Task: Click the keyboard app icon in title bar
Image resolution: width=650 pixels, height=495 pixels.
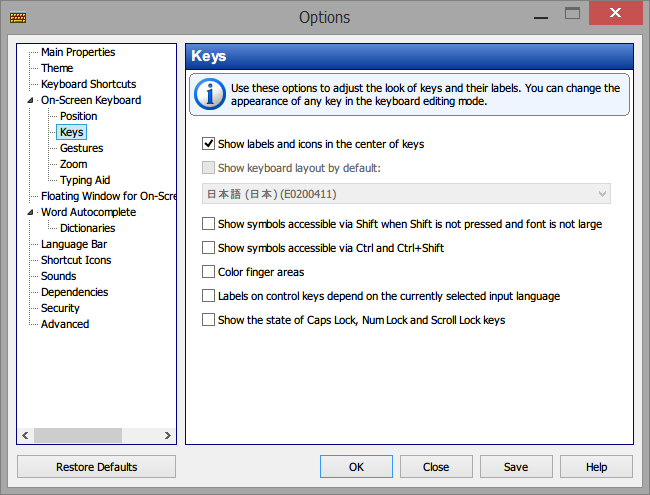Action: click(18, 17)
